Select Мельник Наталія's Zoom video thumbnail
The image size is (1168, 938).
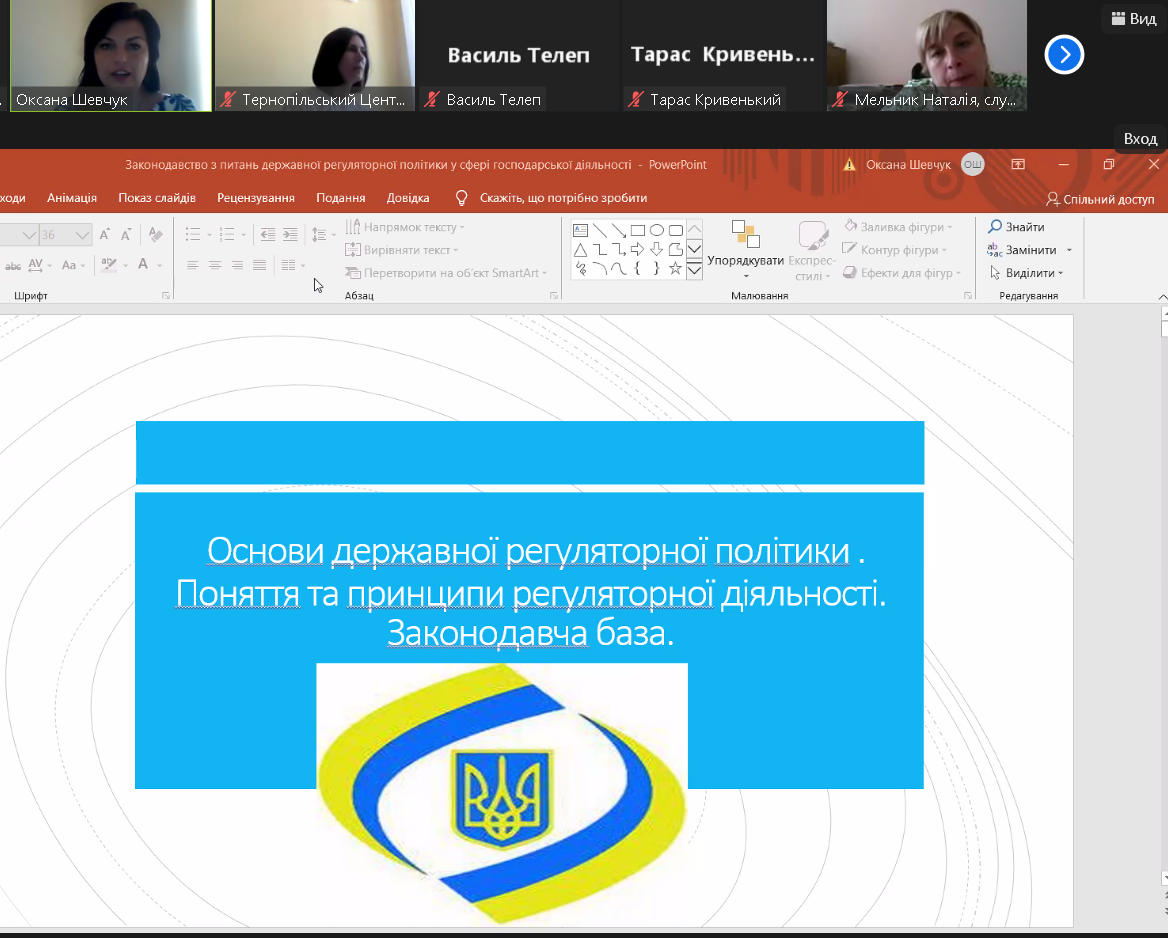[x=927, y=55]
